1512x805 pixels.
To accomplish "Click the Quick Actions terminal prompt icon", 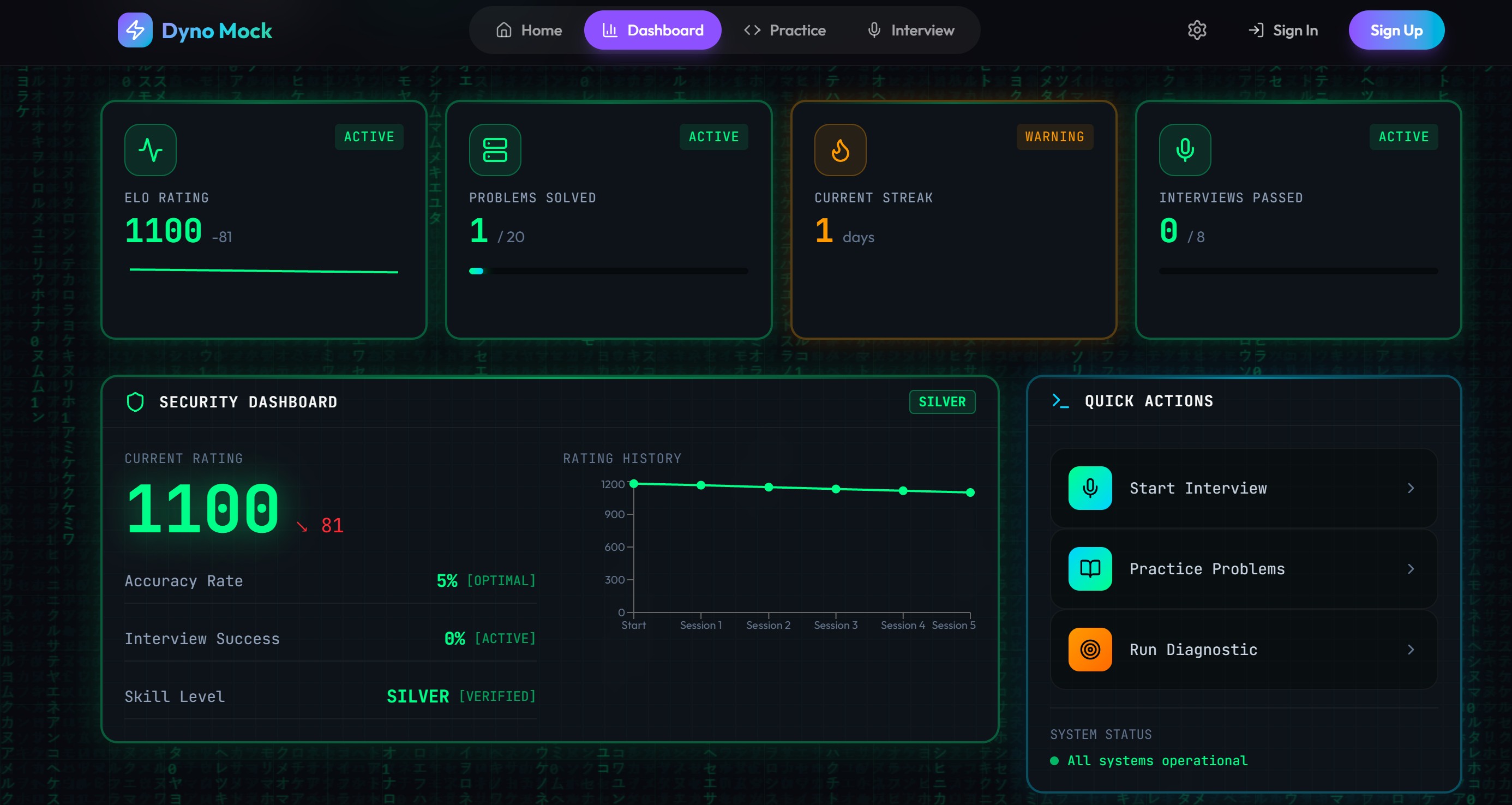I will (x=1060, y=401).
